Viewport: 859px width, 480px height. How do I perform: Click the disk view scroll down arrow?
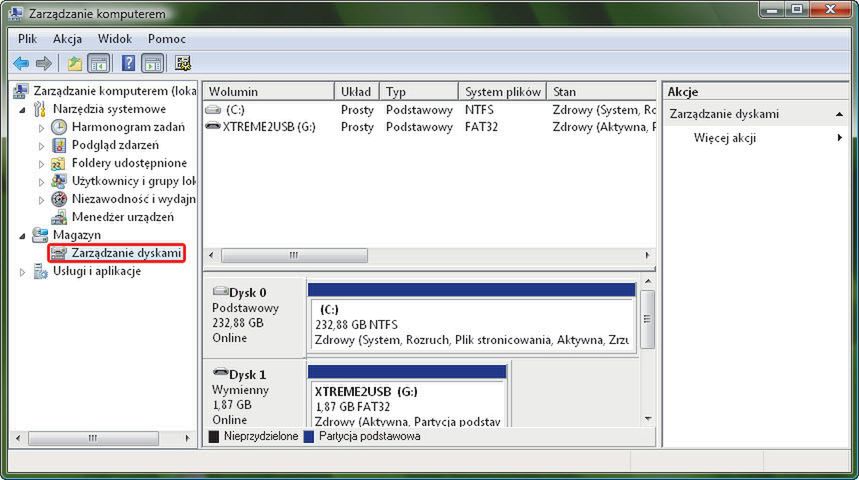[x=648, y=419]
